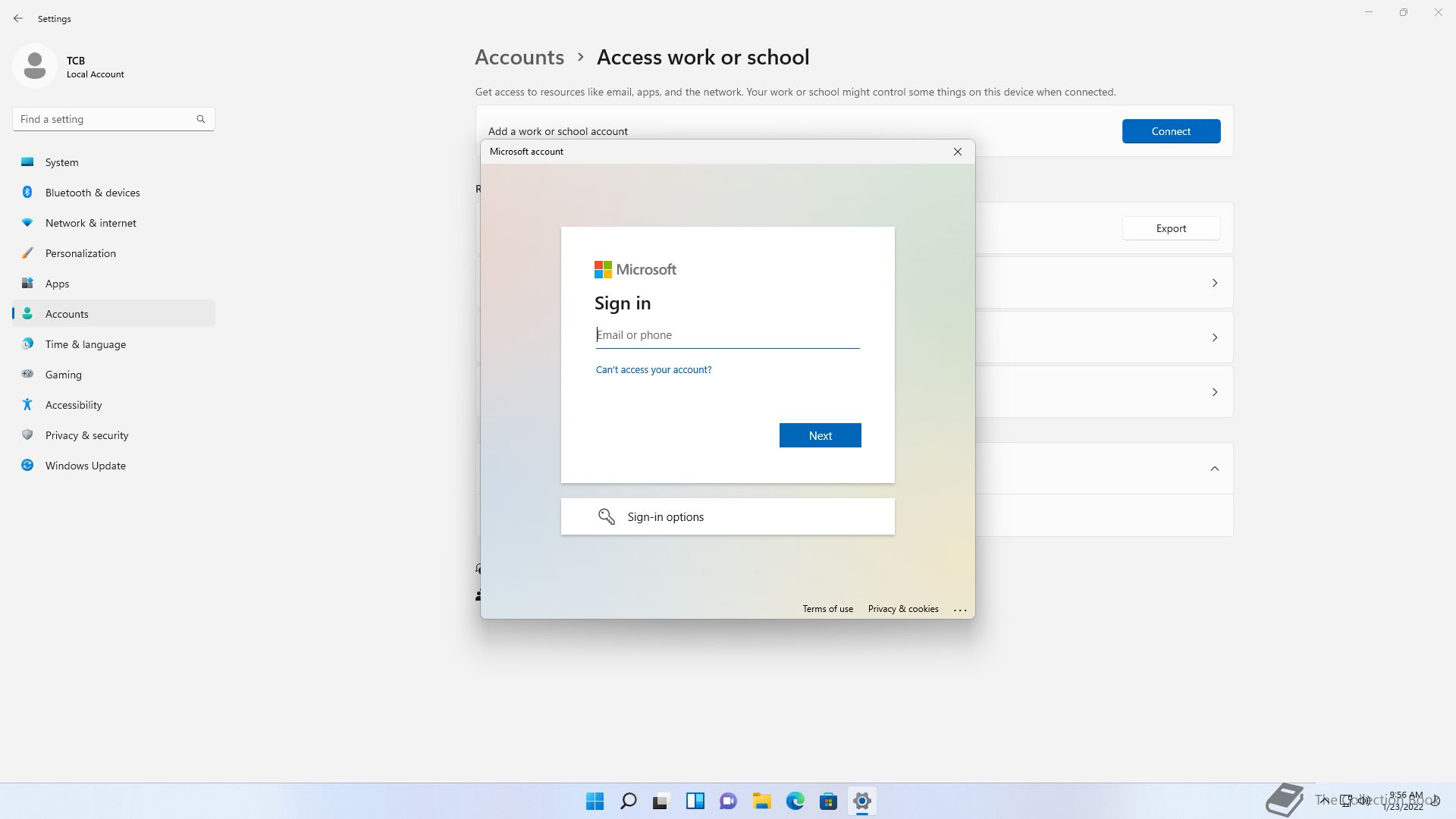Open the taskbar search magnifier
1456x819 pixels.
628,801
